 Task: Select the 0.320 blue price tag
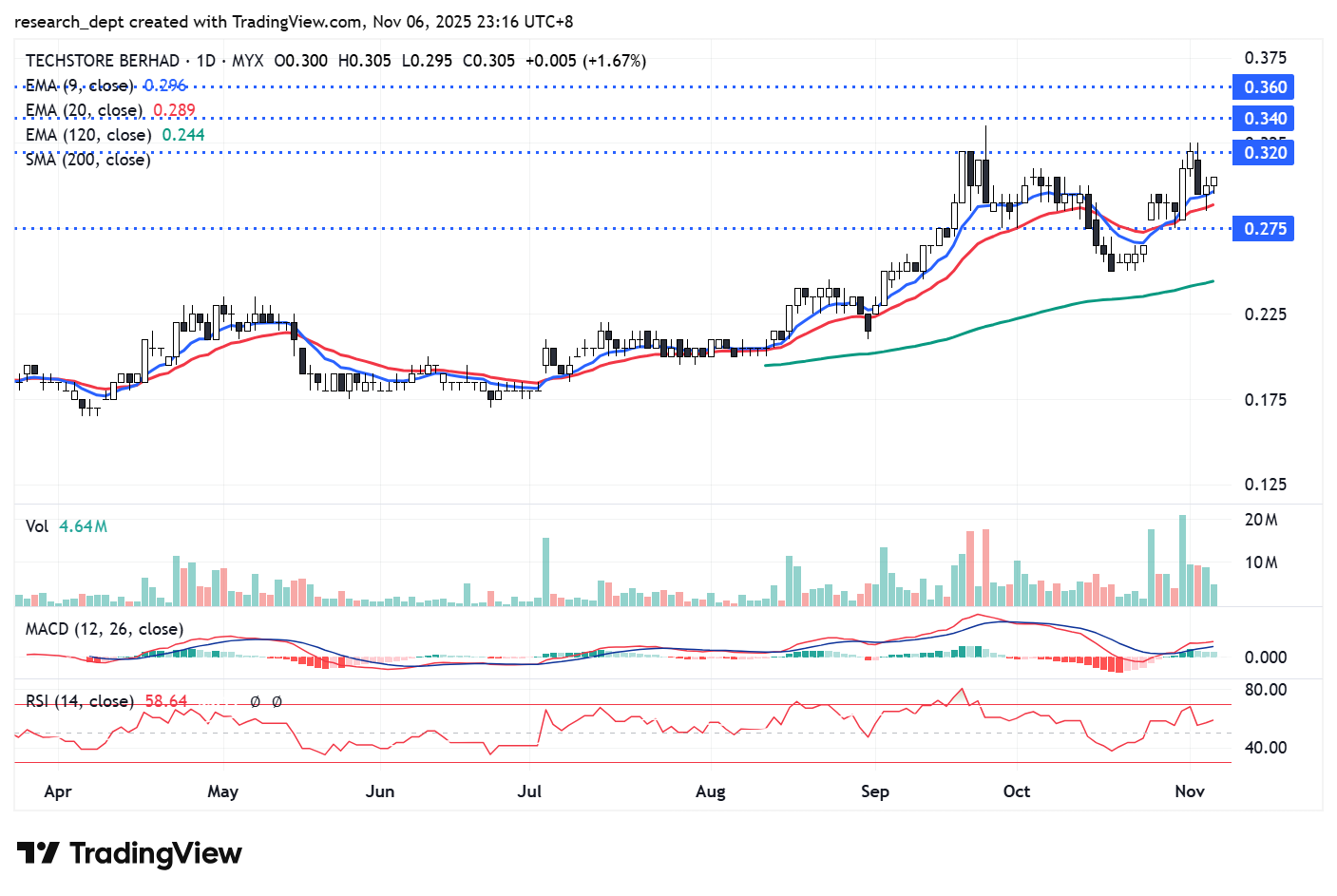click(1264, 153)
